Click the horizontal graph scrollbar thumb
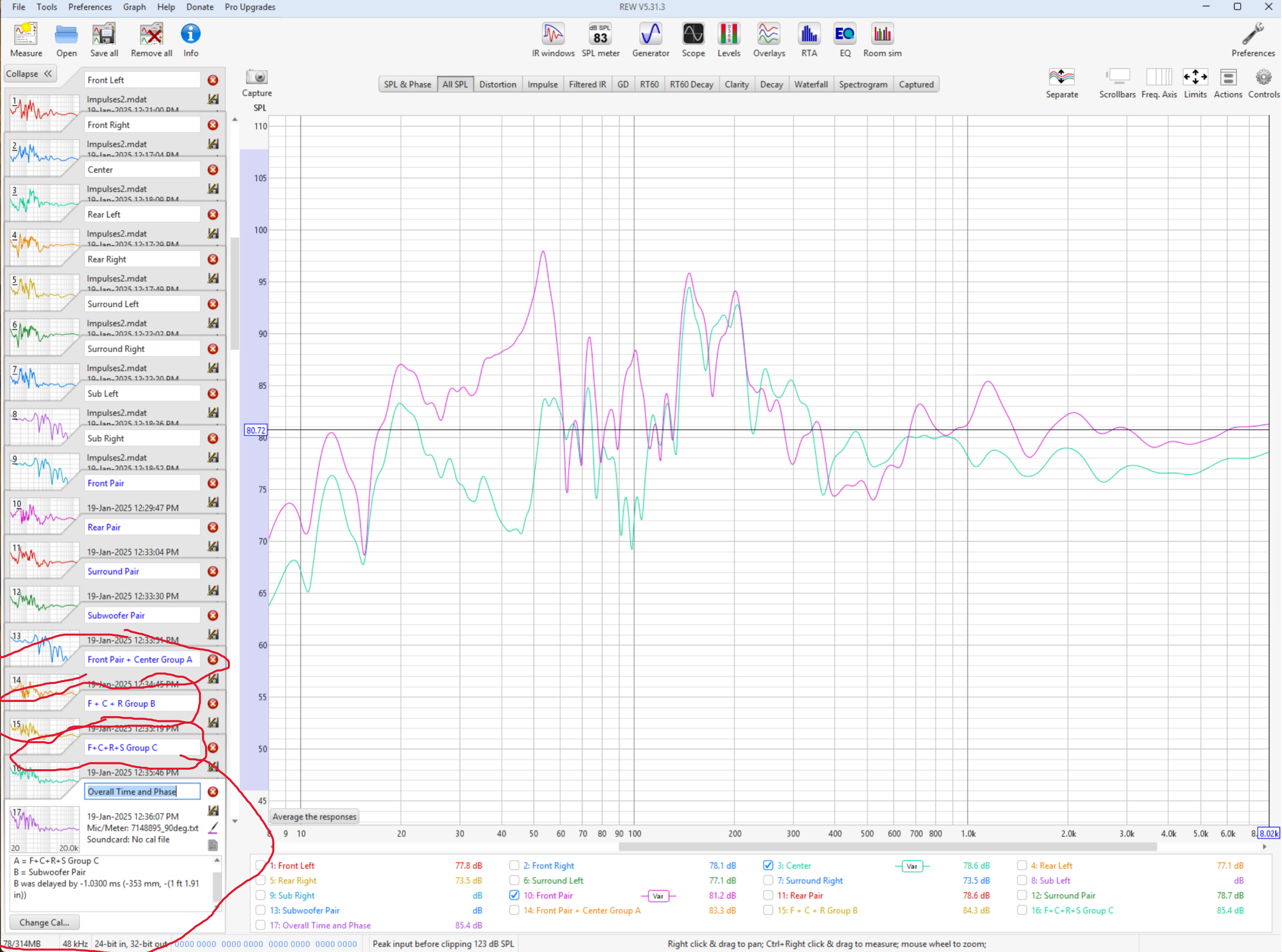1282x952 pixels. pyautogui.click(x=888, y=847)
